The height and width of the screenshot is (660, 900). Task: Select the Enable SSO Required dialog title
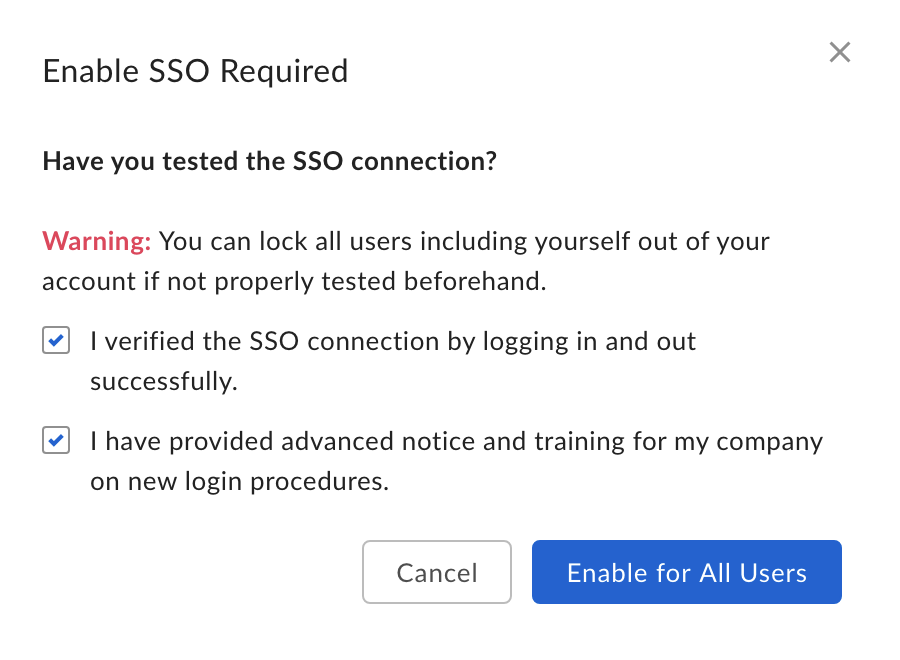(195, 70)
